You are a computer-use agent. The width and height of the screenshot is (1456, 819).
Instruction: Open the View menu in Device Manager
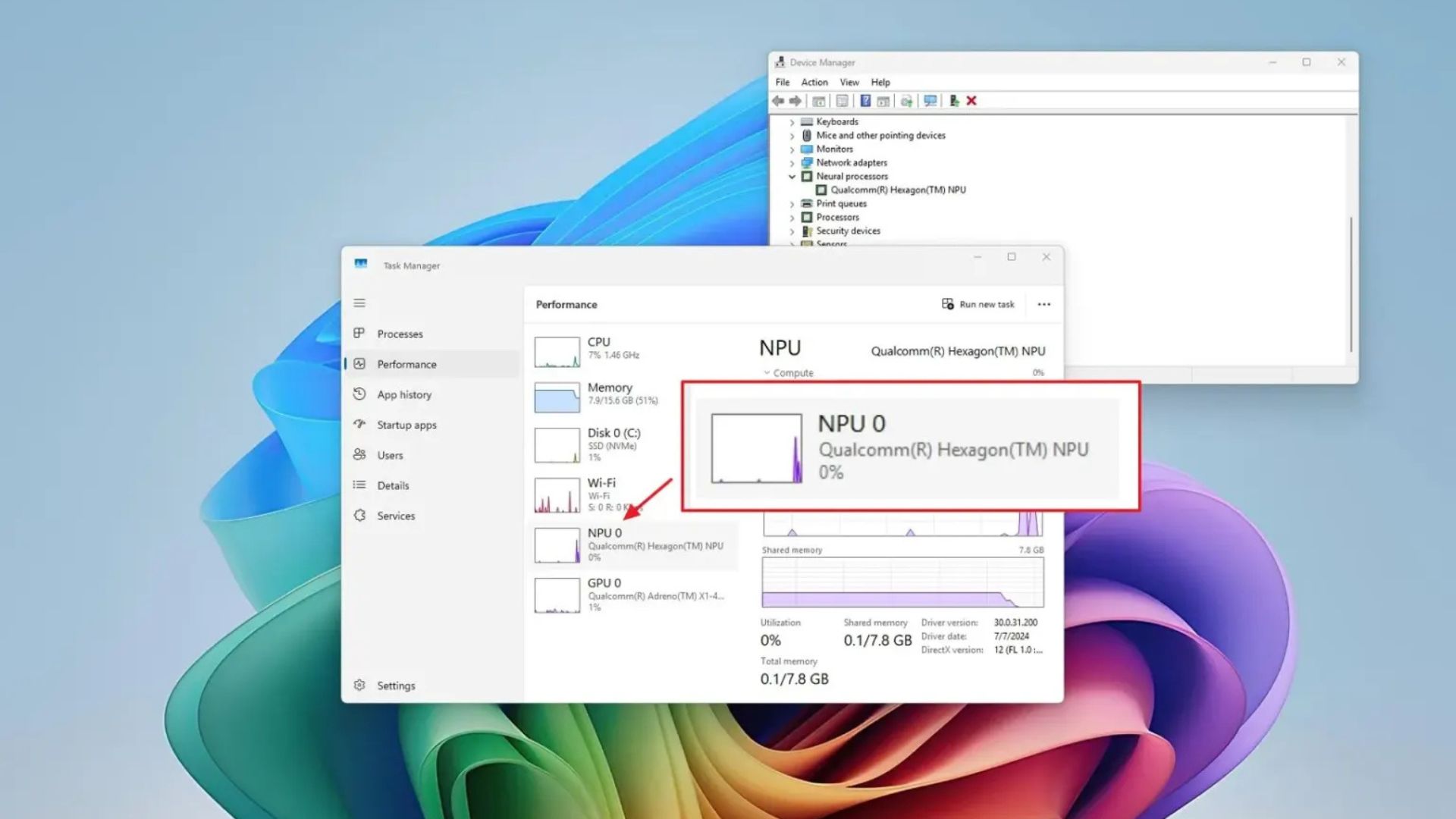(849, 82)
